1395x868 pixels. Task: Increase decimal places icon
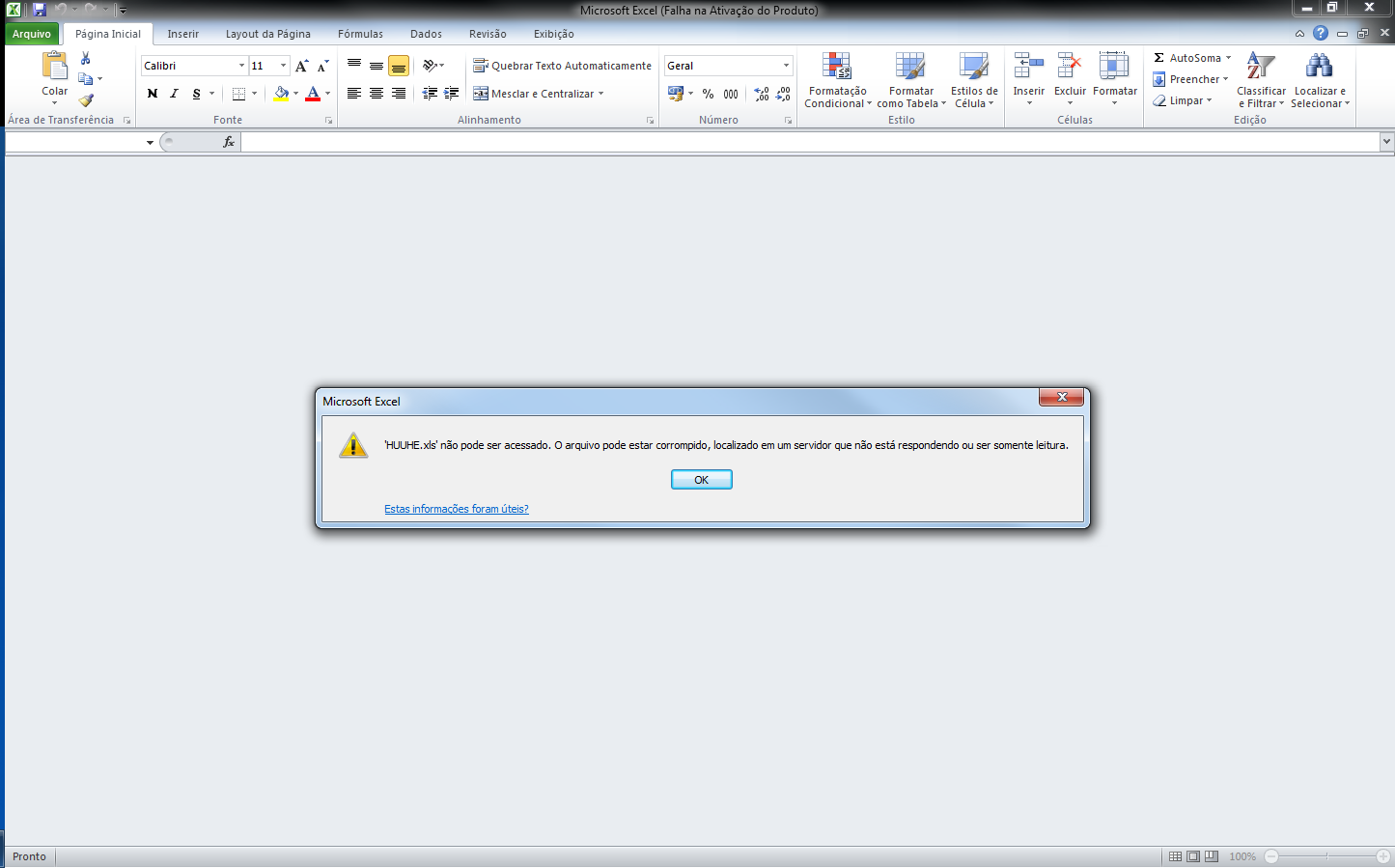(x=762, y=94)
